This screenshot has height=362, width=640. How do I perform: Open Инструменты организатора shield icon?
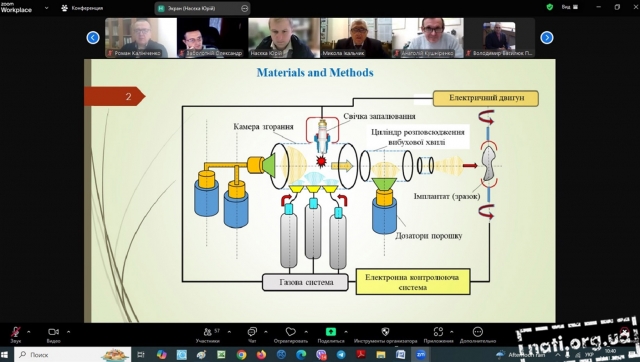pyautogui.click(x=385, y=331)
